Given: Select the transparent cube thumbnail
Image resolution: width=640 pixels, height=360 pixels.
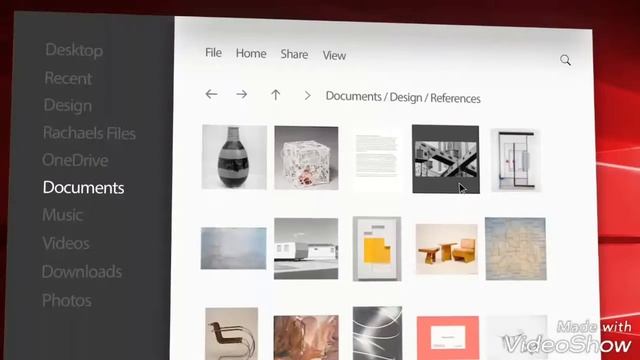Looking at the screenshot, I should [306, 158].
